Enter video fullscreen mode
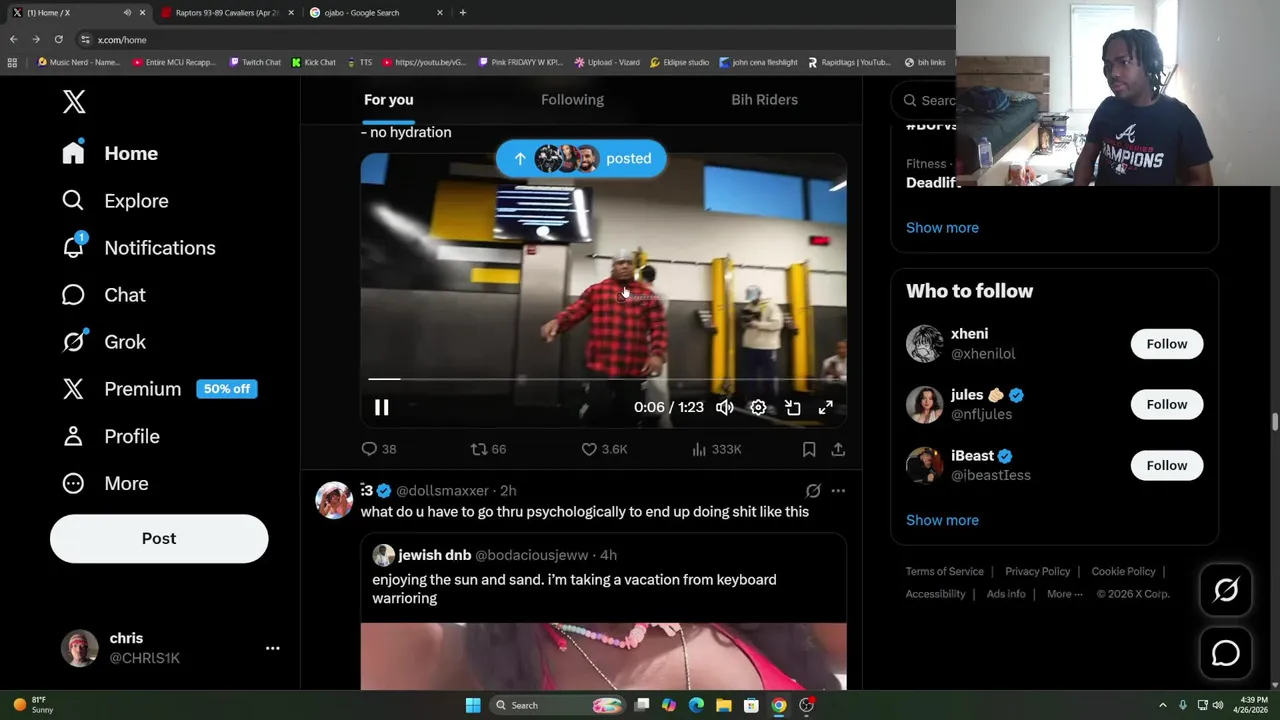The height and width of the screenshot is (720, 1280). [826, 407]
